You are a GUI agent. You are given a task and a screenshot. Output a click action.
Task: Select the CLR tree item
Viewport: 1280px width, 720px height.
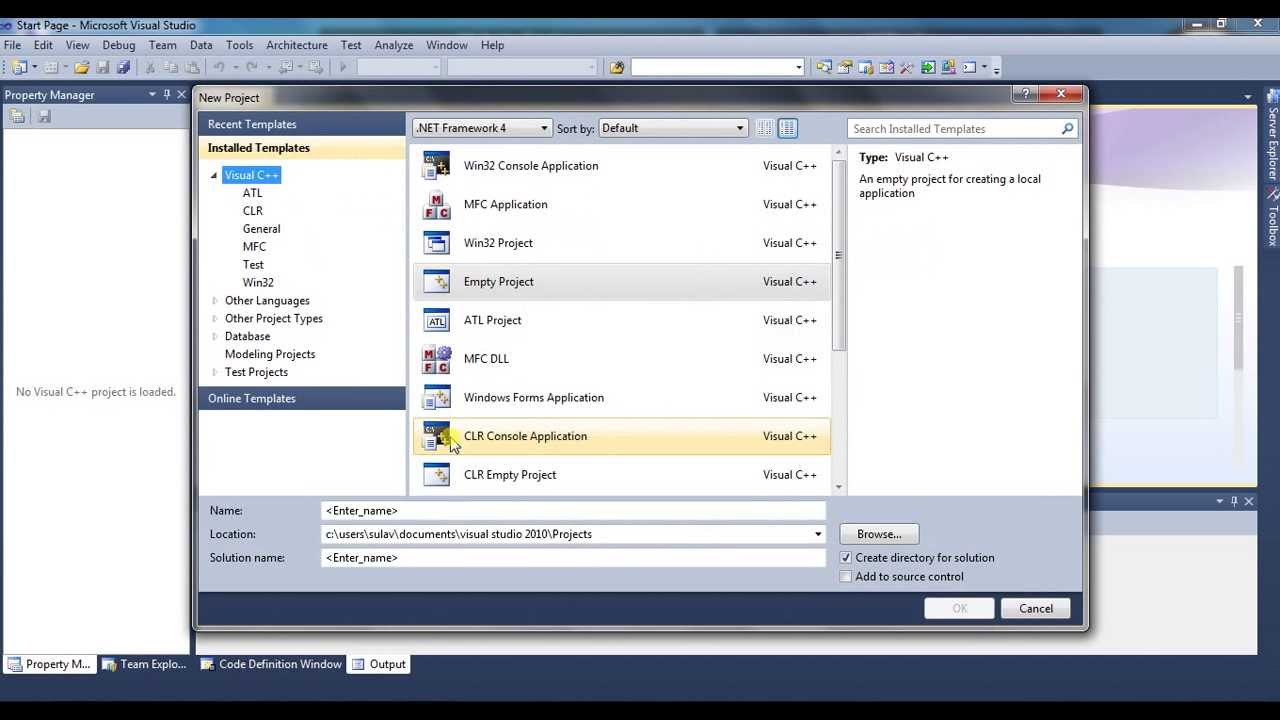point(253,211)
